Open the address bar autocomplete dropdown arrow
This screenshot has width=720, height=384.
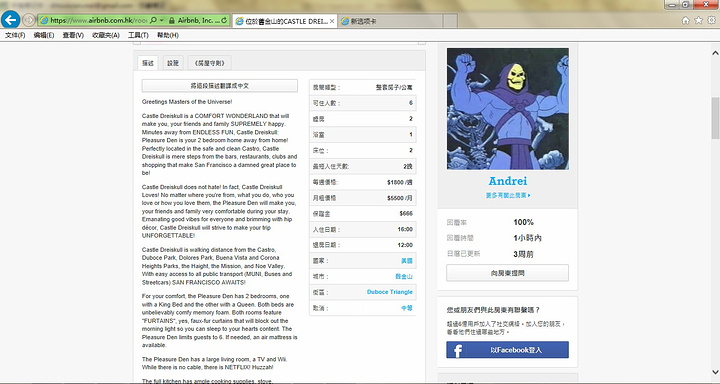pyautogui.click(x=162, y=20)
